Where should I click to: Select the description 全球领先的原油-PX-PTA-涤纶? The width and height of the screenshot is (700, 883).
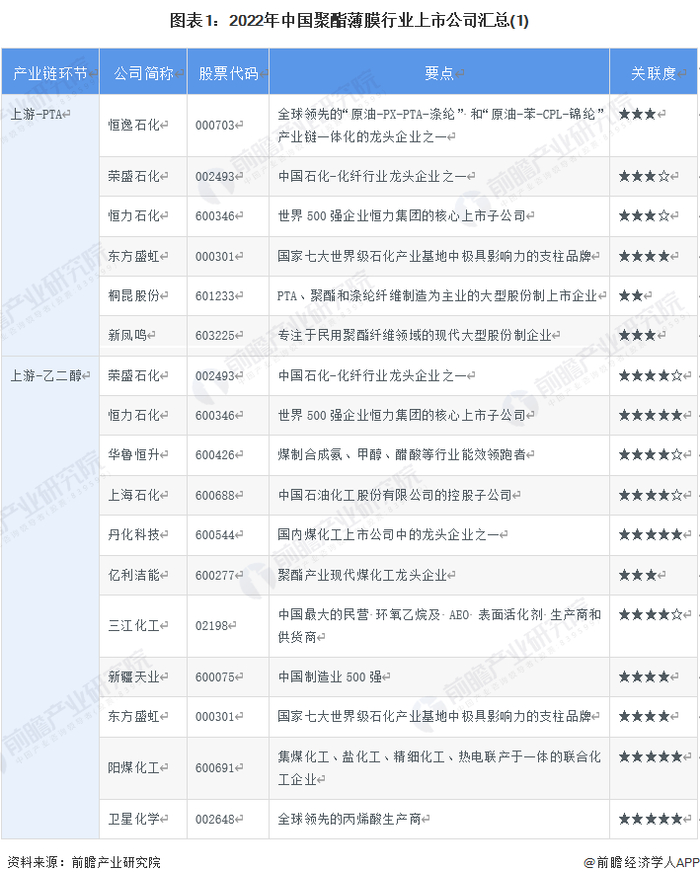(x=441, y=125)
